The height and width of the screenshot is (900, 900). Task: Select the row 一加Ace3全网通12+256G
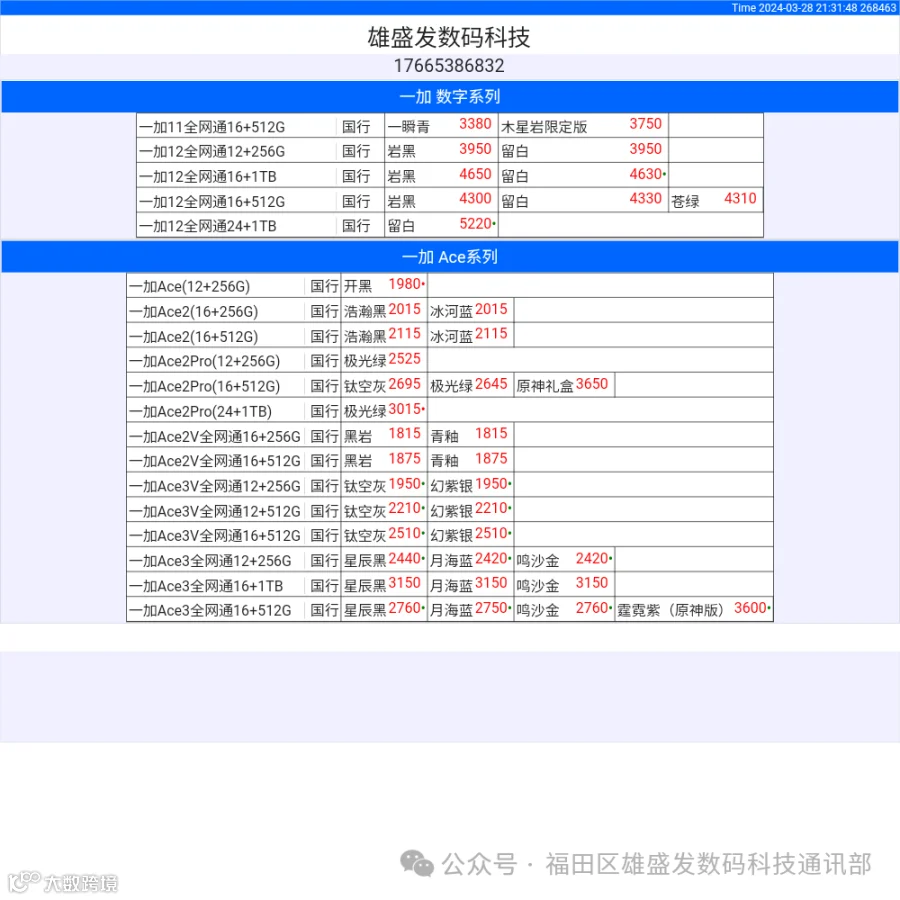pos(450,560)
